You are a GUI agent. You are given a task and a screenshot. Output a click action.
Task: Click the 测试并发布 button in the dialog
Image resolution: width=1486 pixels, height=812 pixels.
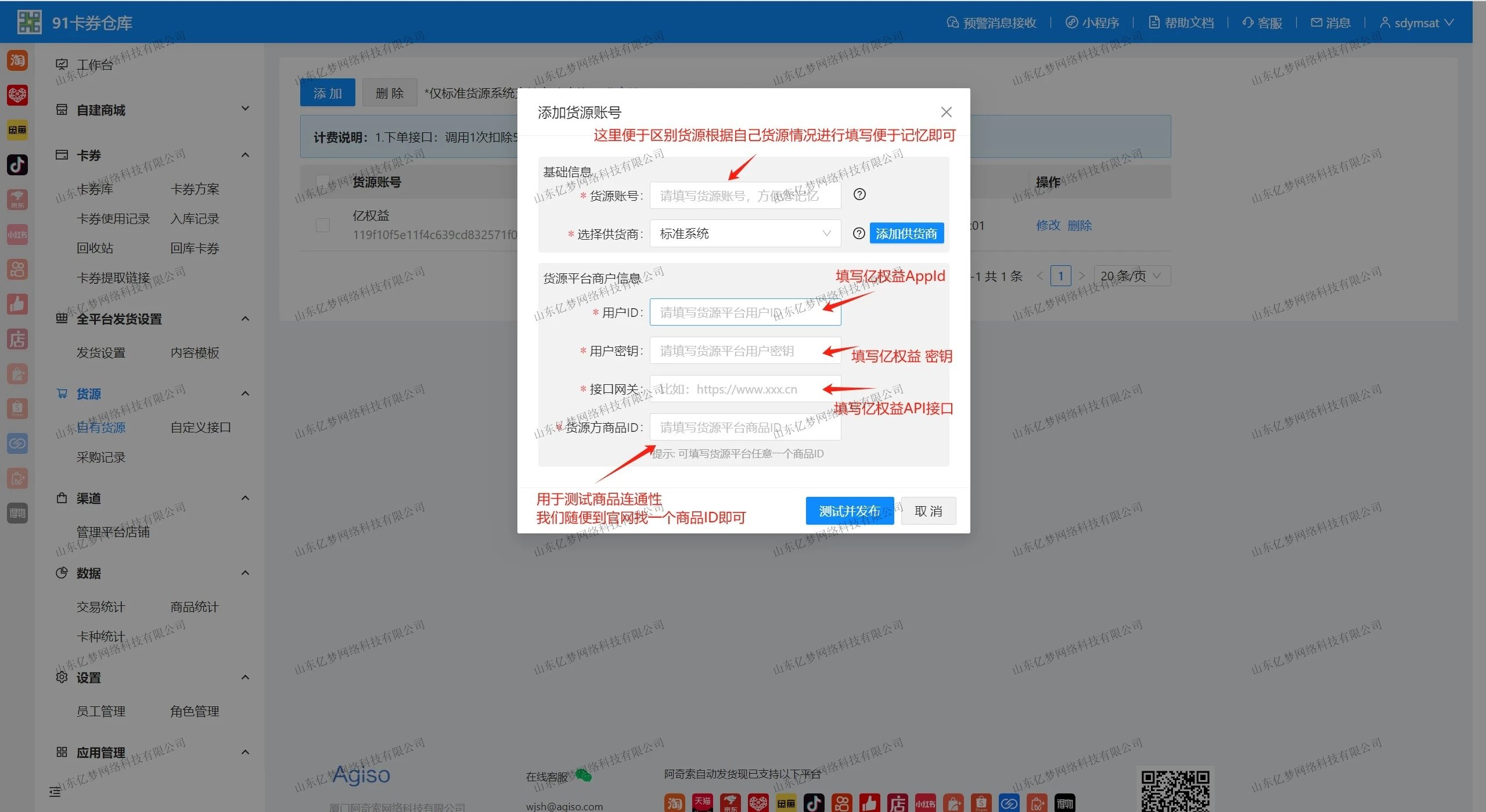tap(849, 510)
